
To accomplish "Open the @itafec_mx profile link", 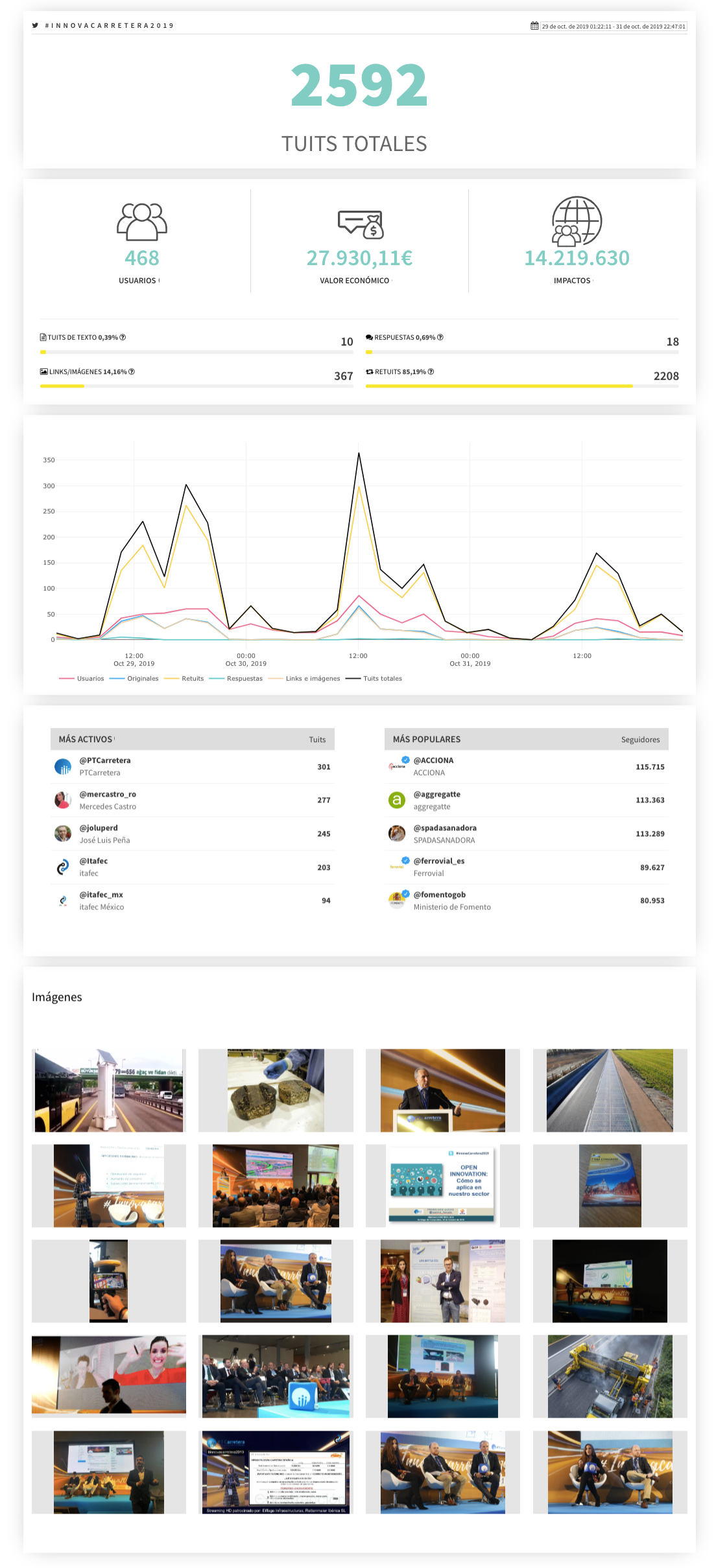I will [x=101, y=895].
